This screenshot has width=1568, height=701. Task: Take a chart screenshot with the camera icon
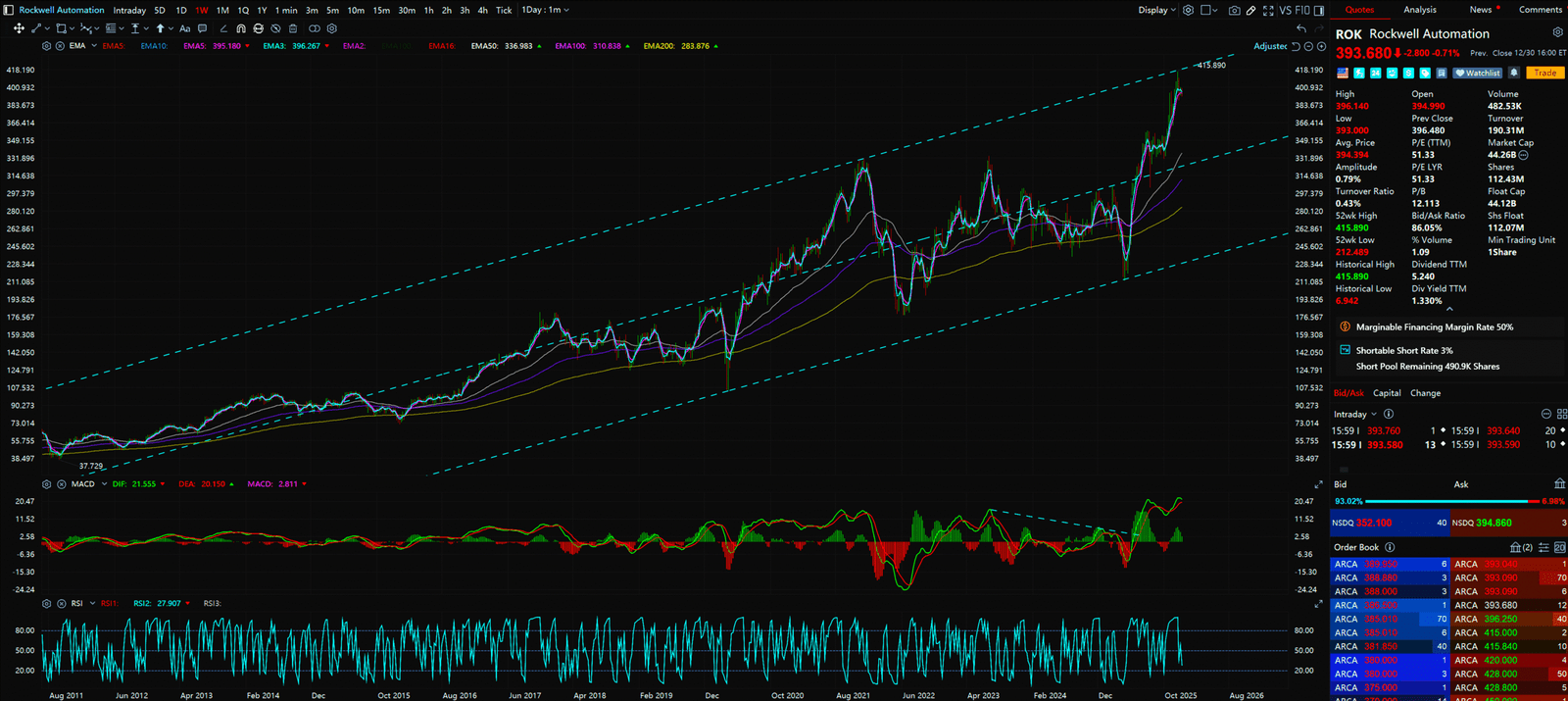click(1234, 11)
